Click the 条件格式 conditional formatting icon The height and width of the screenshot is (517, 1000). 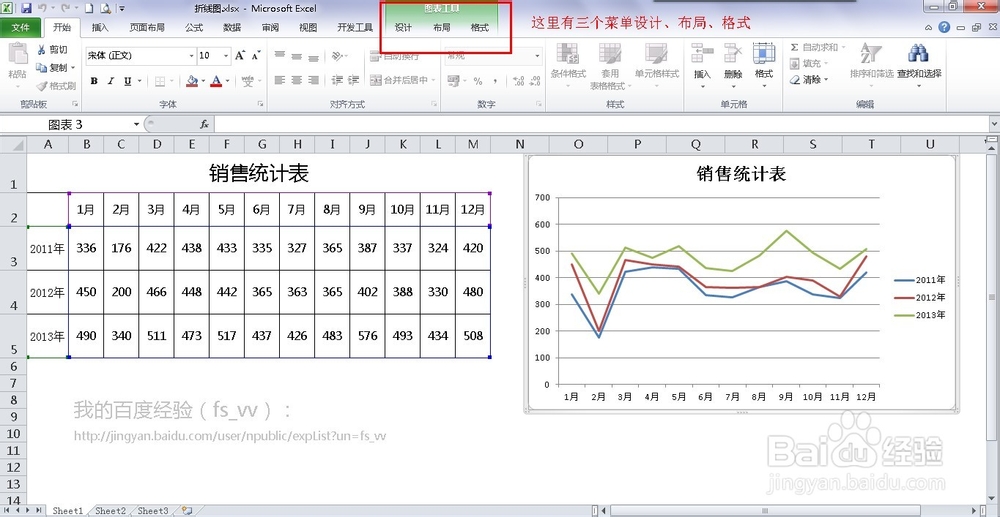pos(568,54)
